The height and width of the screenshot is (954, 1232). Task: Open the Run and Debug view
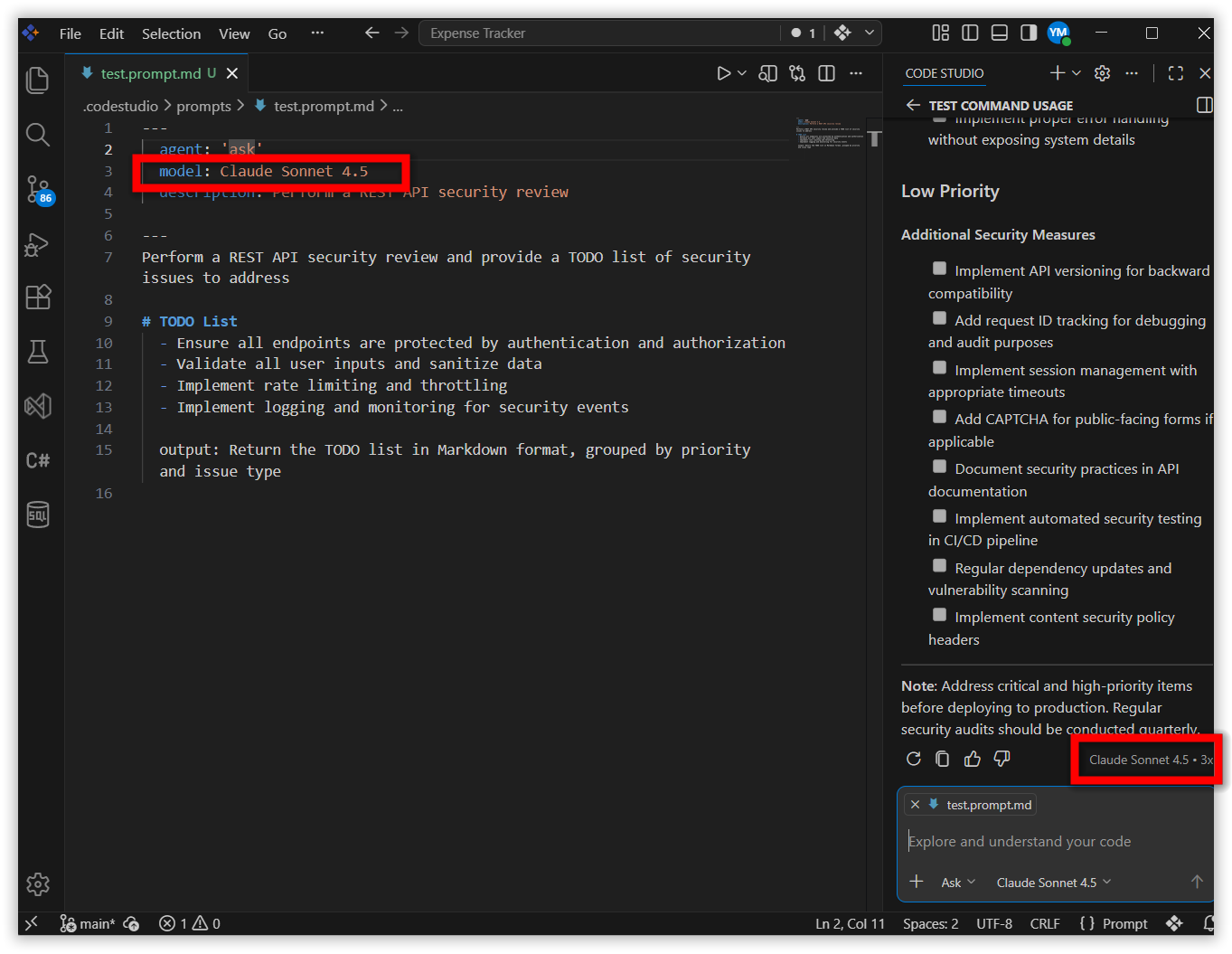pos(38,244)
